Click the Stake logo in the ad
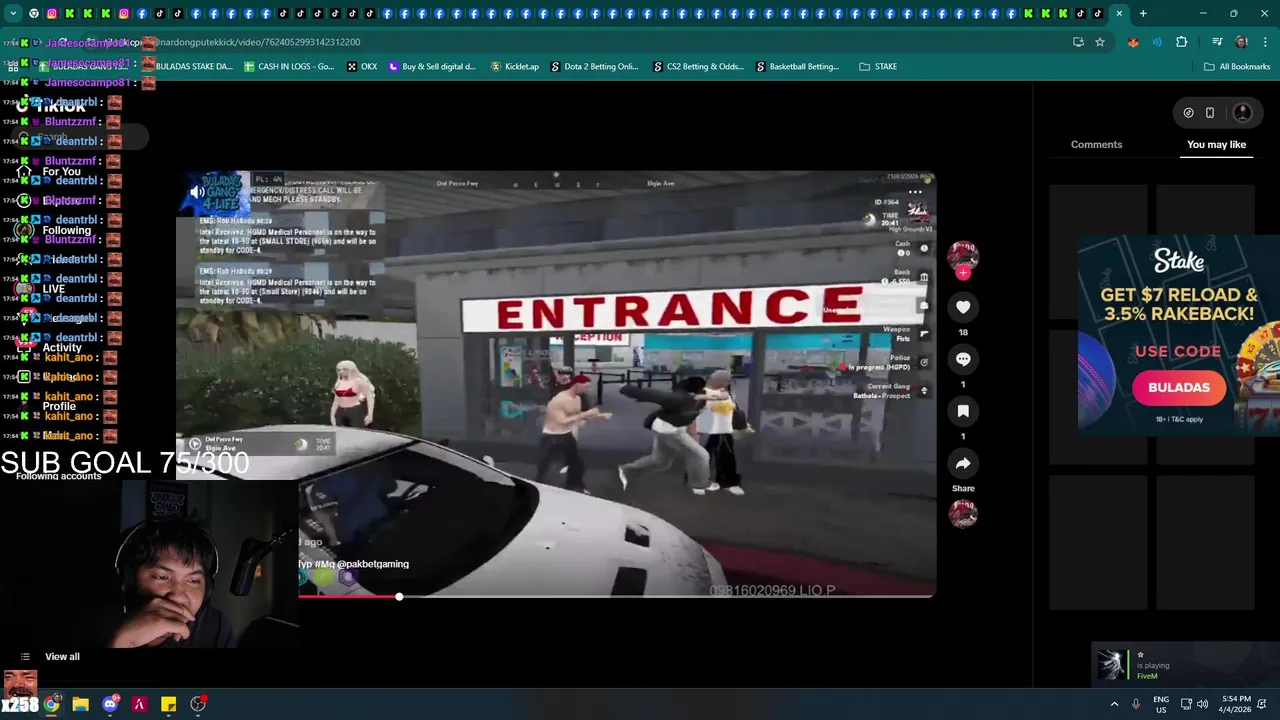The image size is (1280, 720). coord(1179,261)
